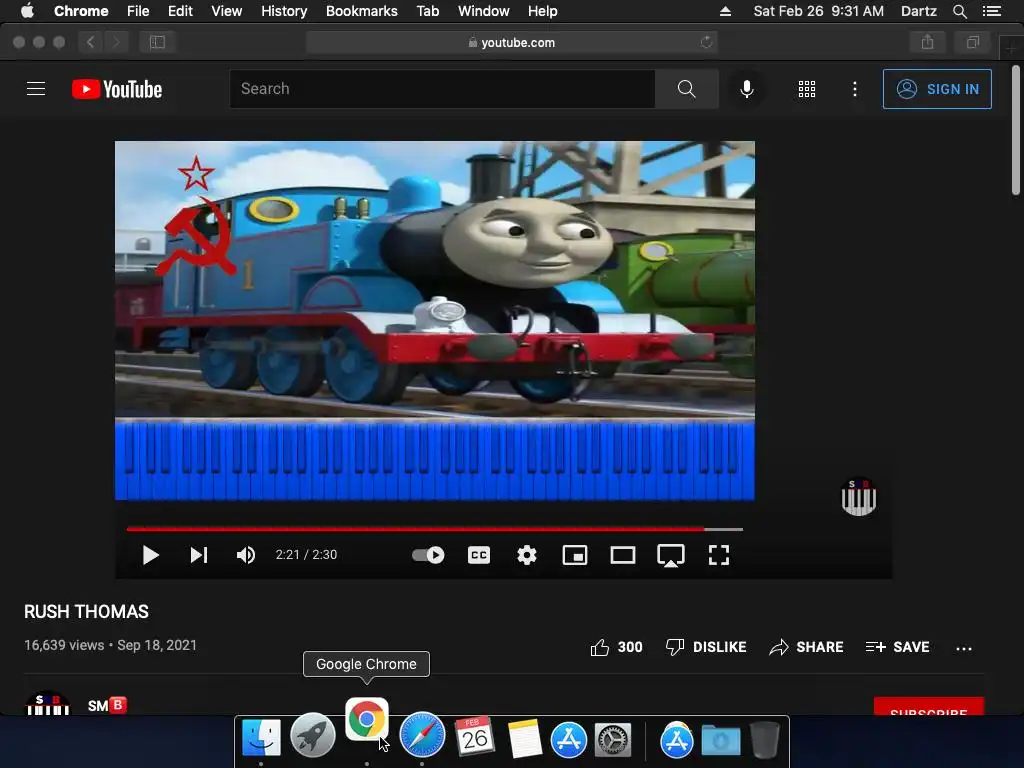Screen dimensions: 1024x768
Task: Open Launchpad from the Dock
Action: pos(313,736)
